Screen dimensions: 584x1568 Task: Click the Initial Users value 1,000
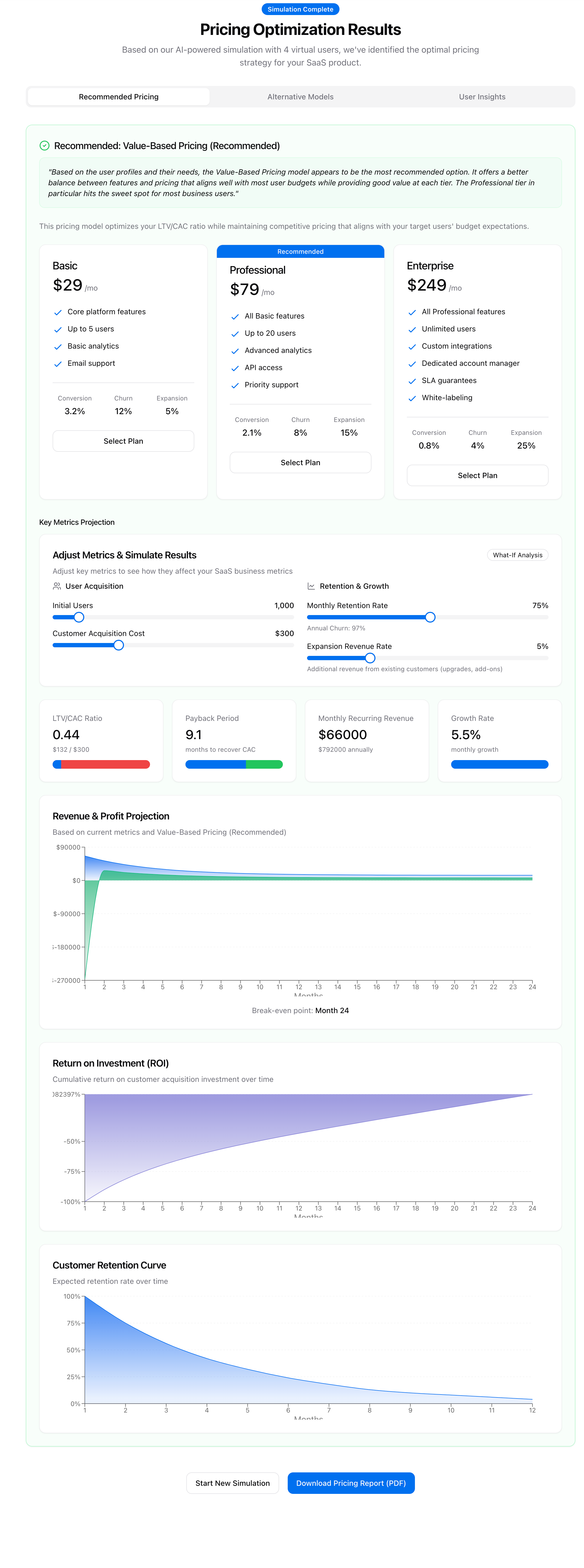tap(284, 606)
